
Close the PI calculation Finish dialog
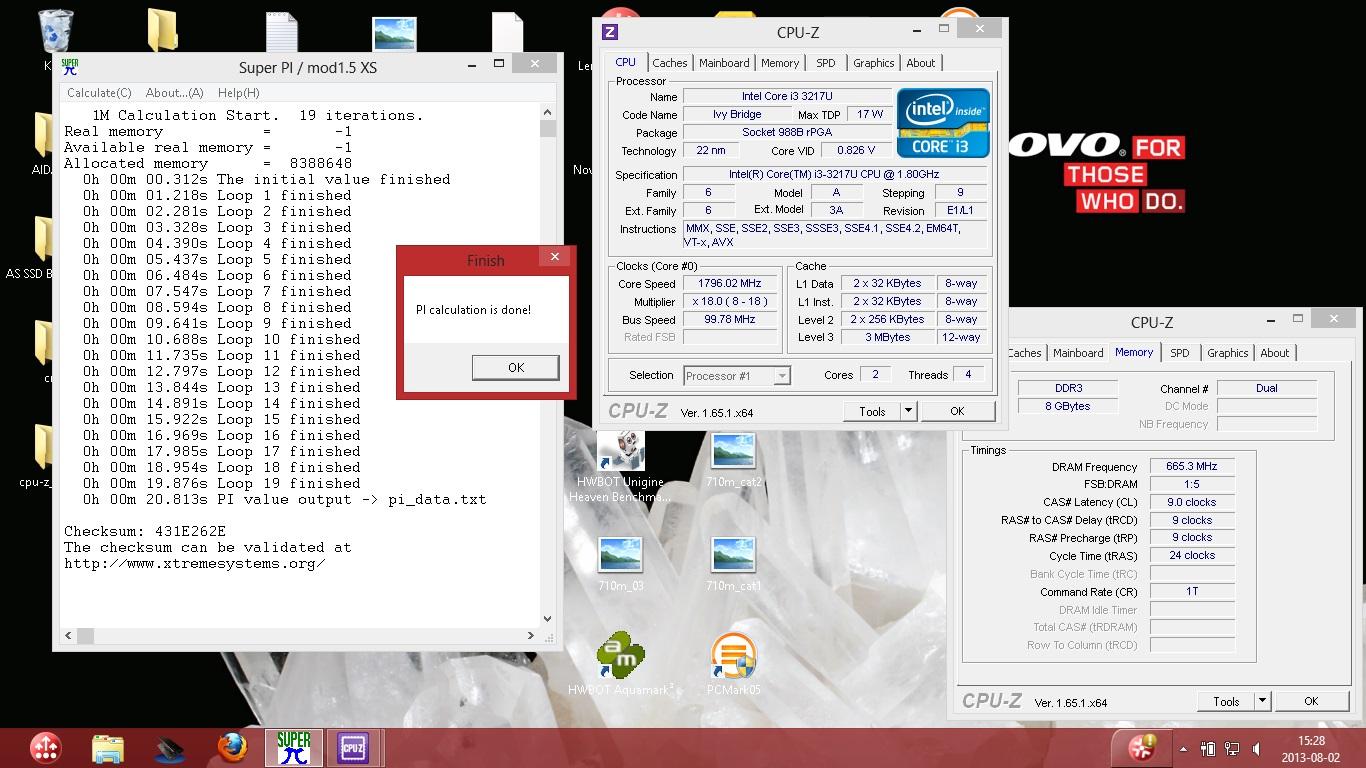(x=555, y=257)
